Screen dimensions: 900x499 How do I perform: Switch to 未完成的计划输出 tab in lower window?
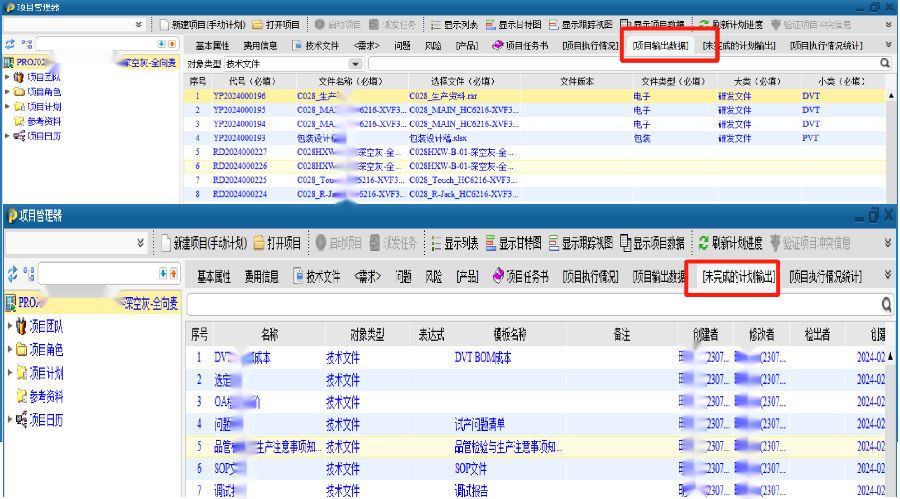click(x=738, y=277)
